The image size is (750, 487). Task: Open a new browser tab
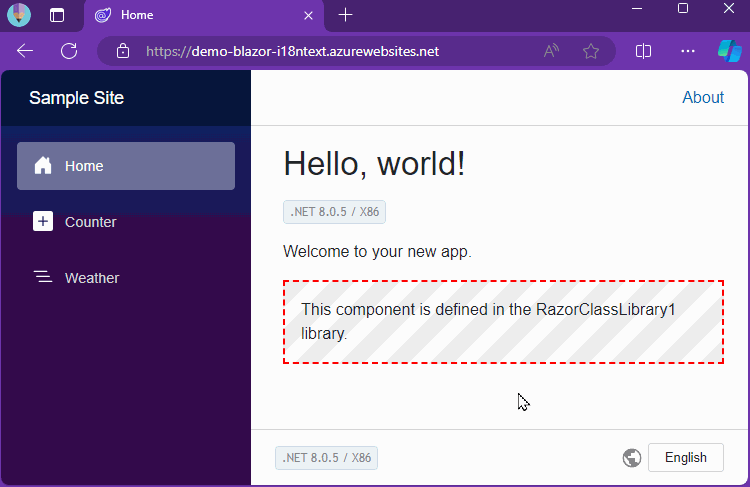pos(345,15)
